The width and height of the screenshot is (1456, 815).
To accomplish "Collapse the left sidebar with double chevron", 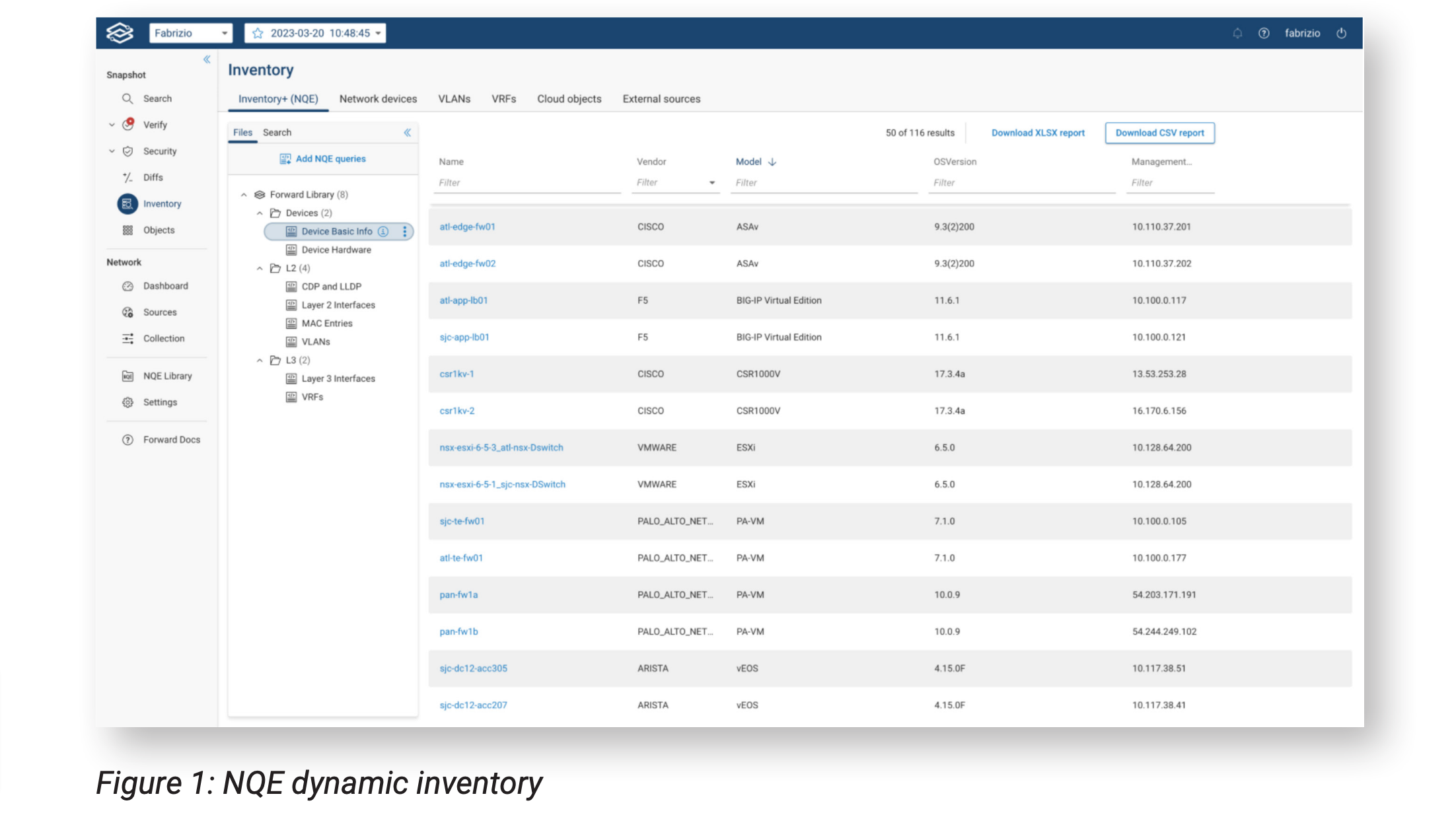I will tap(207, 59).
